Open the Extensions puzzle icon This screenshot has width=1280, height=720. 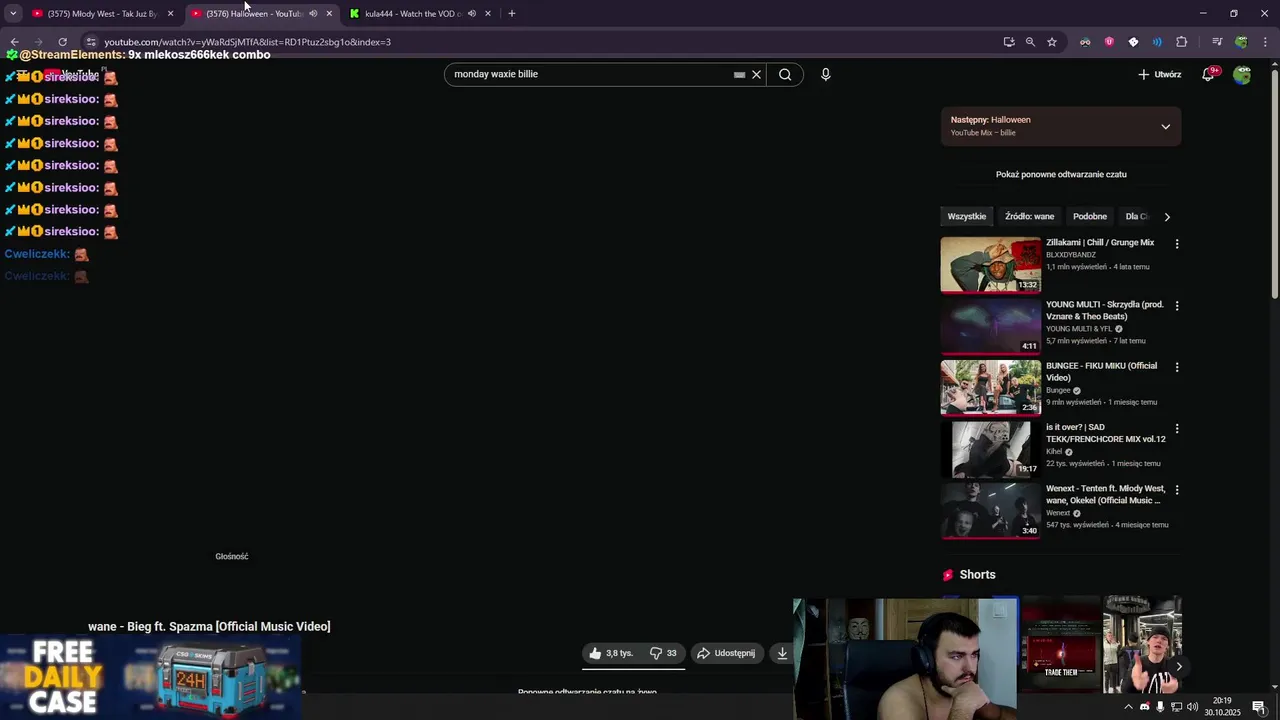pos(1182,42)
